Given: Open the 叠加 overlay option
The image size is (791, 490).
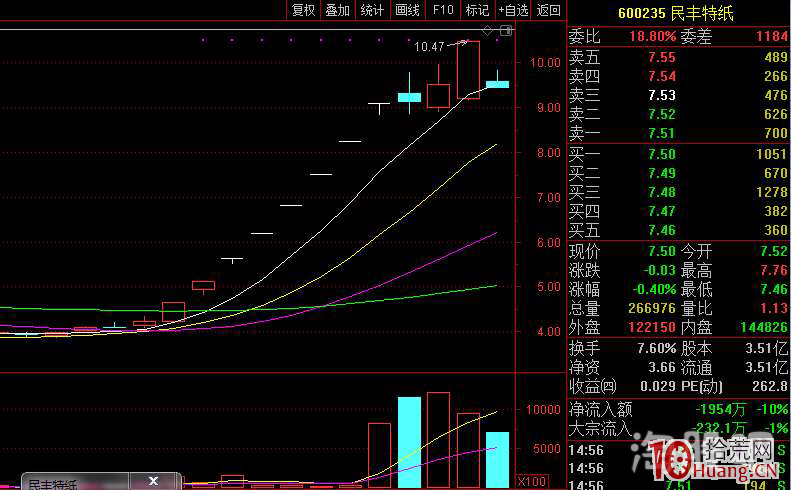Looking at the screenshot, I should click(337, 10).
